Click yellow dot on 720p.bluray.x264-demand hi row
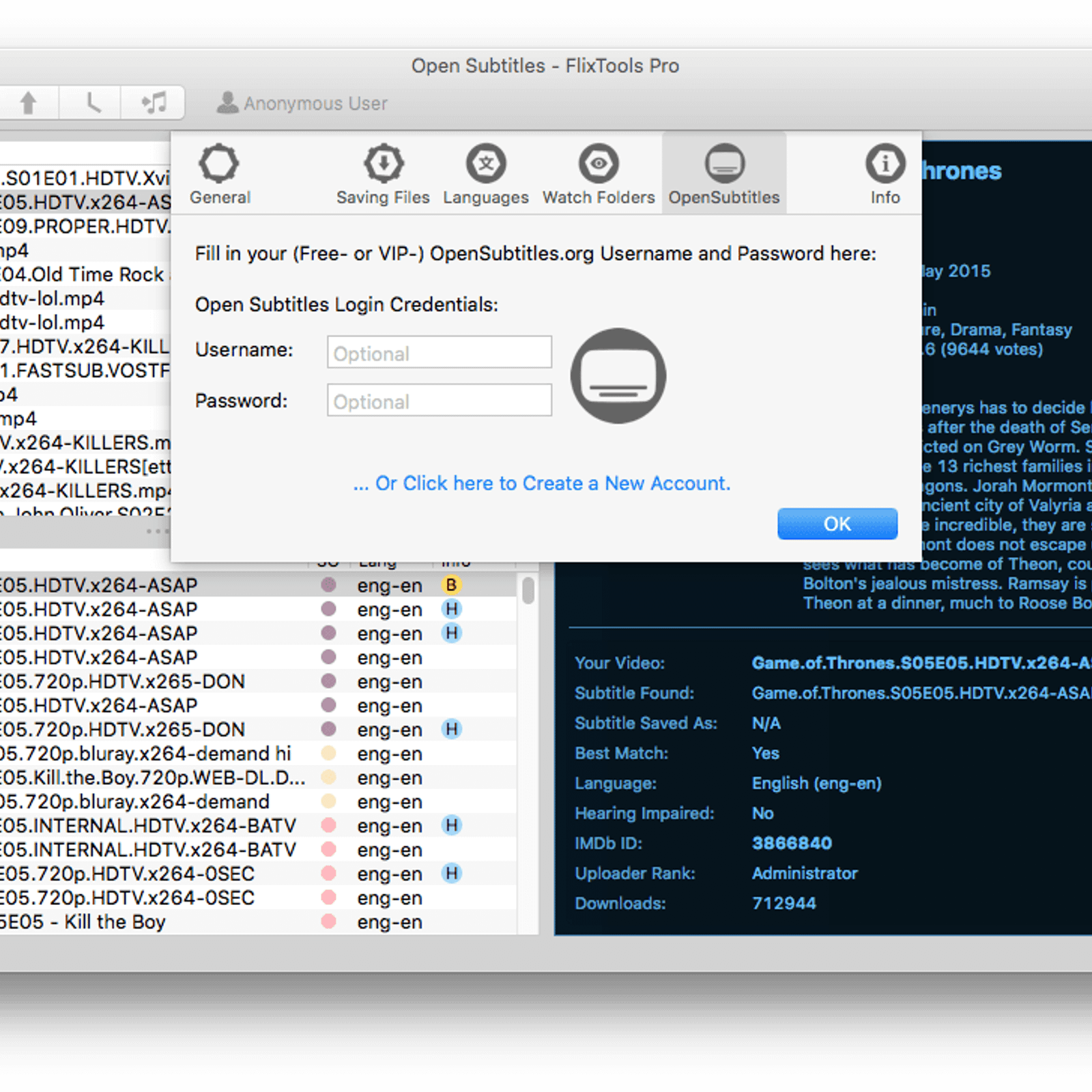The width and height of the screenshot is (1092, 1092). click(328, 753)
